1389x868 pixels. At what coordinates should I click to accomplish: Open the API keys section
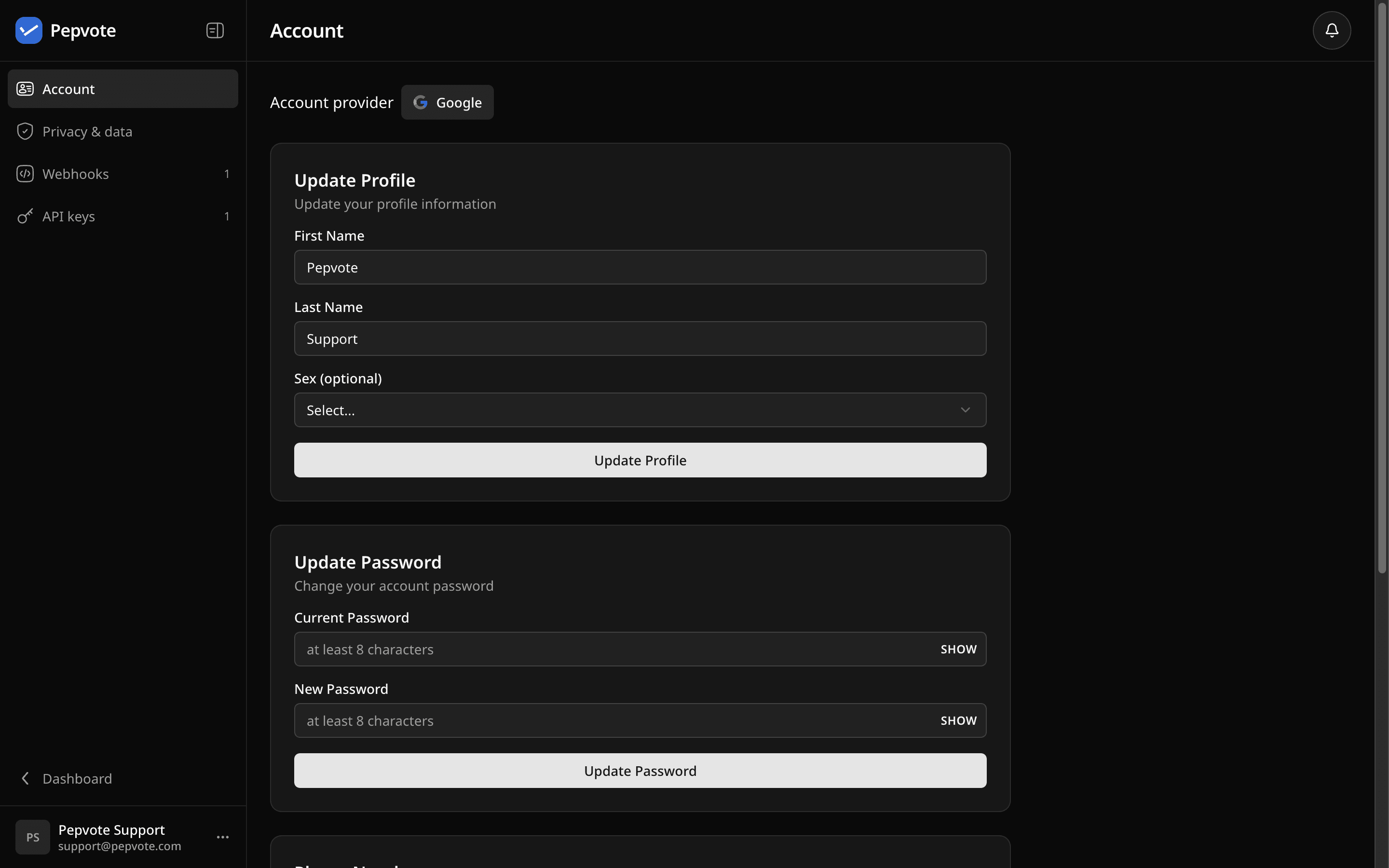(123, 217)
